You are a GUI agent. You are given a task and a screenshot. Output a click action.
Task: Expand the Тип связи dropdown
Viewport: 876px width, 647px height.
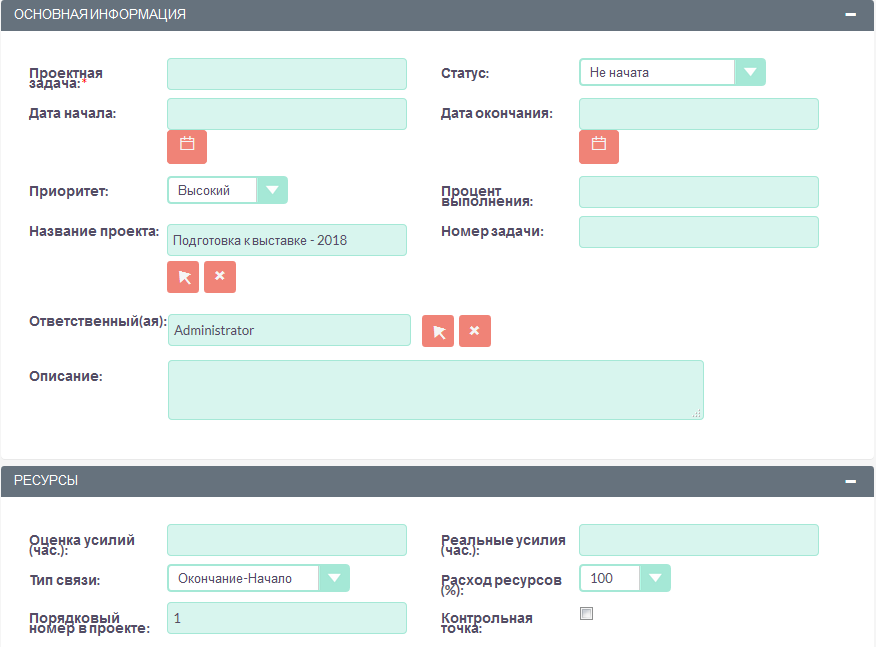click(x=258, y=578)
